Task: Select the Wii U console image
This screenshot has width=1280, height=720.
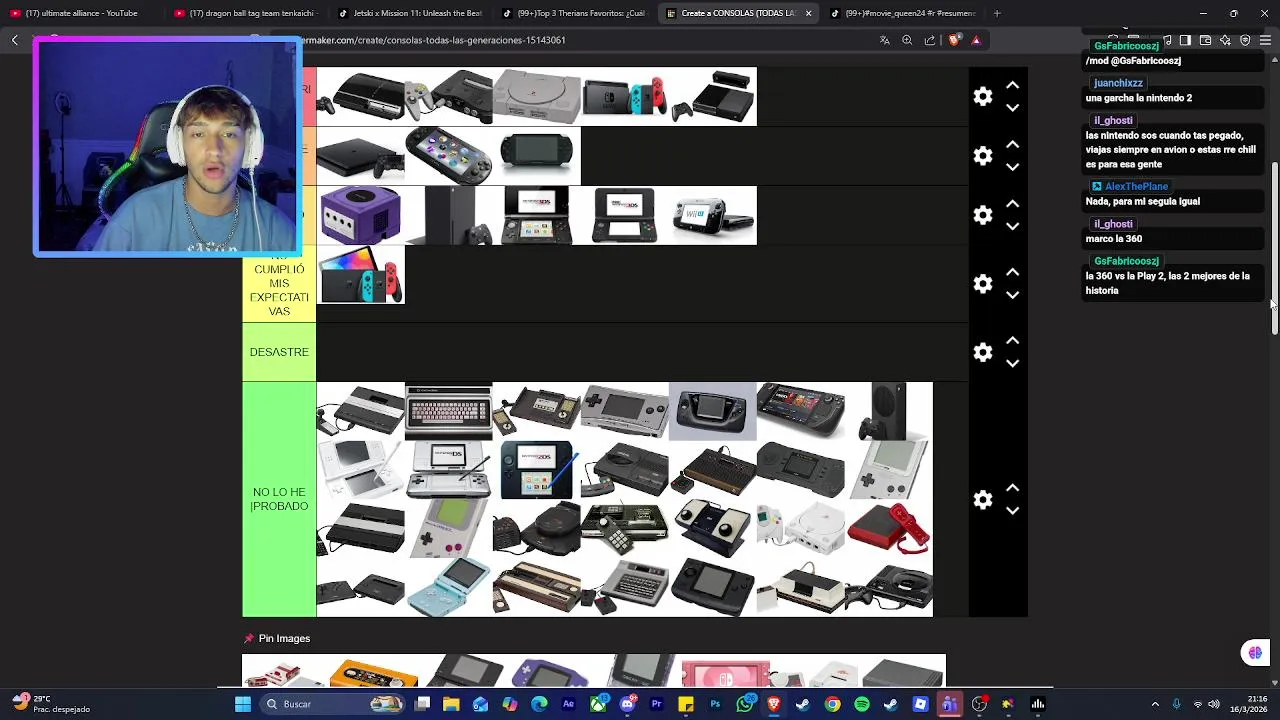Action: click(x=712, y=215)
